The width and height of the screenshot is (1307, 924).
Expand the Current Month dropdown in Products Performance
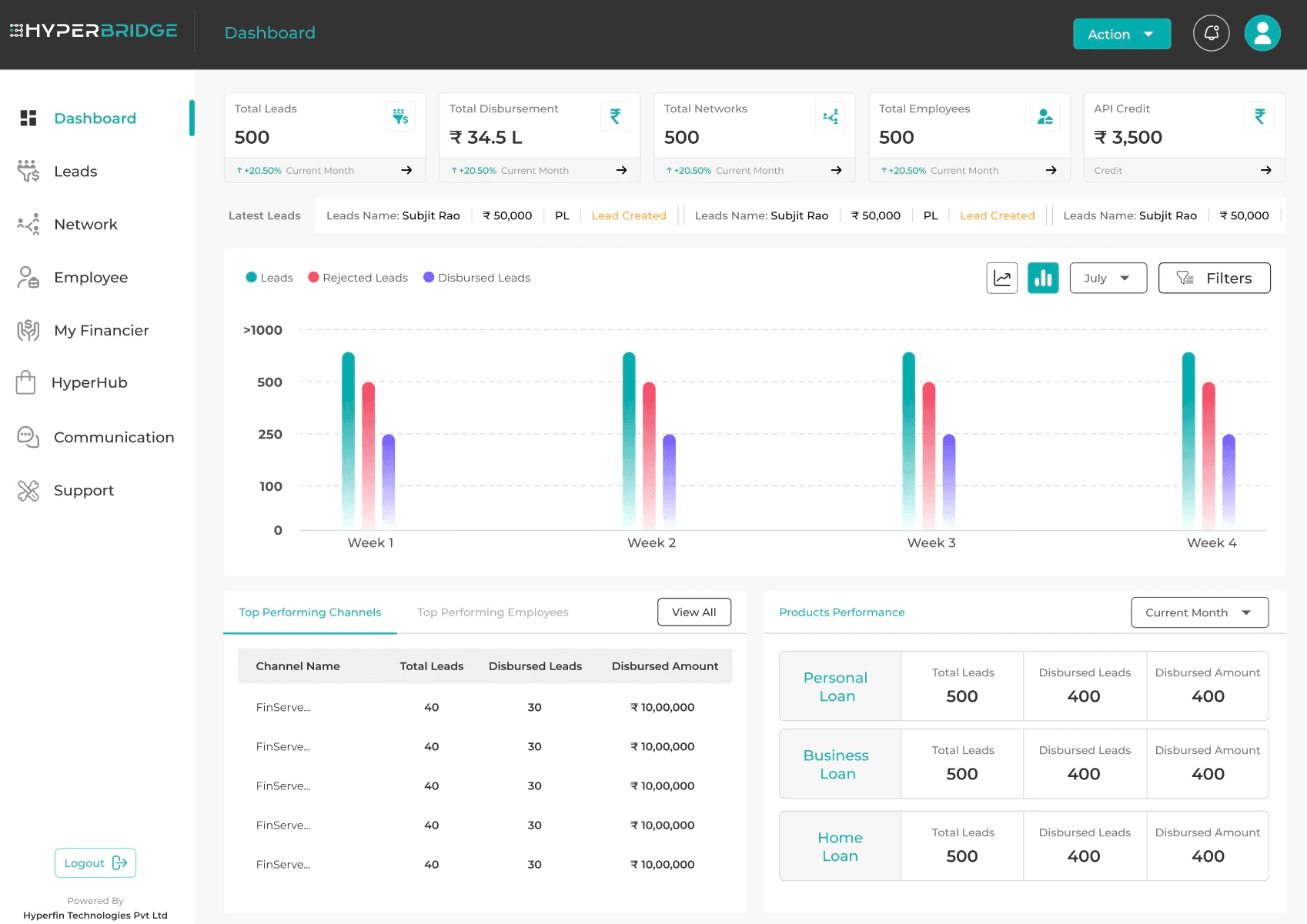pos(1198,612)
